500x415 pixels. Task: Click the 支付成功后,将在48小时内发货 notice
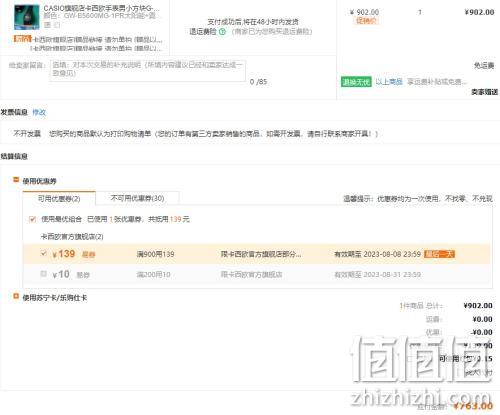click(x=253, y=22)
